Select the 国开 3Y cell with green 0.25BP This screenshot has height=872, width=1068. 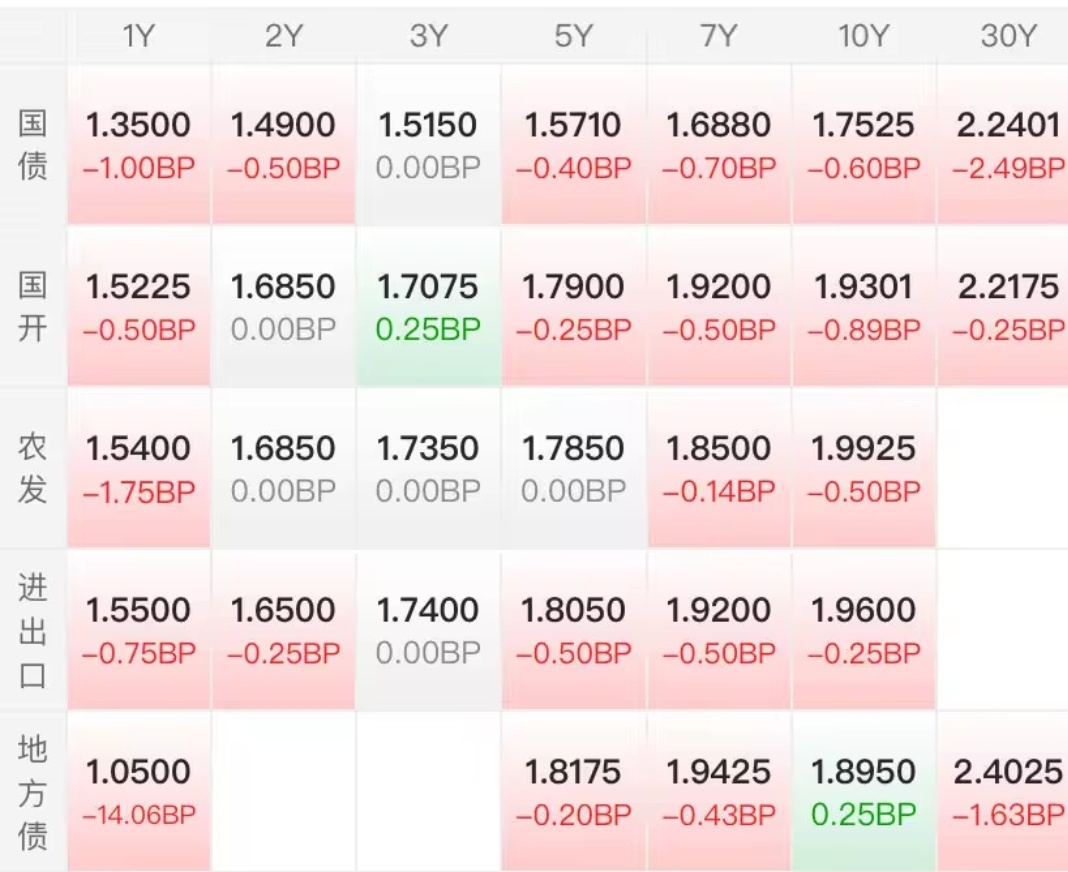[428, 307]
